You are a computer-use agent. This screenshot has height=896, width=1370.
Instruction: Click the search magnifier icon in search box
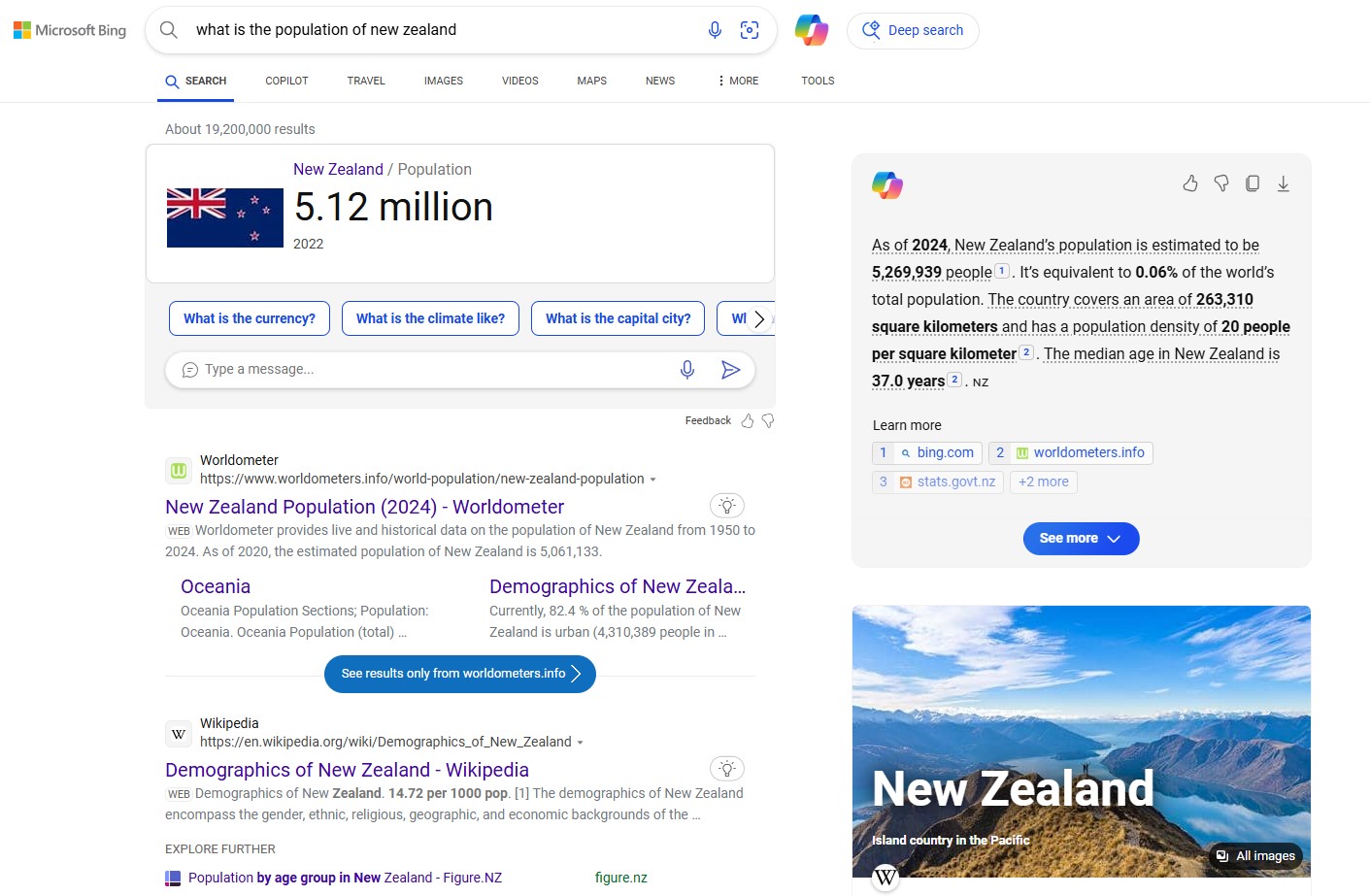click(x=169, y=30)
